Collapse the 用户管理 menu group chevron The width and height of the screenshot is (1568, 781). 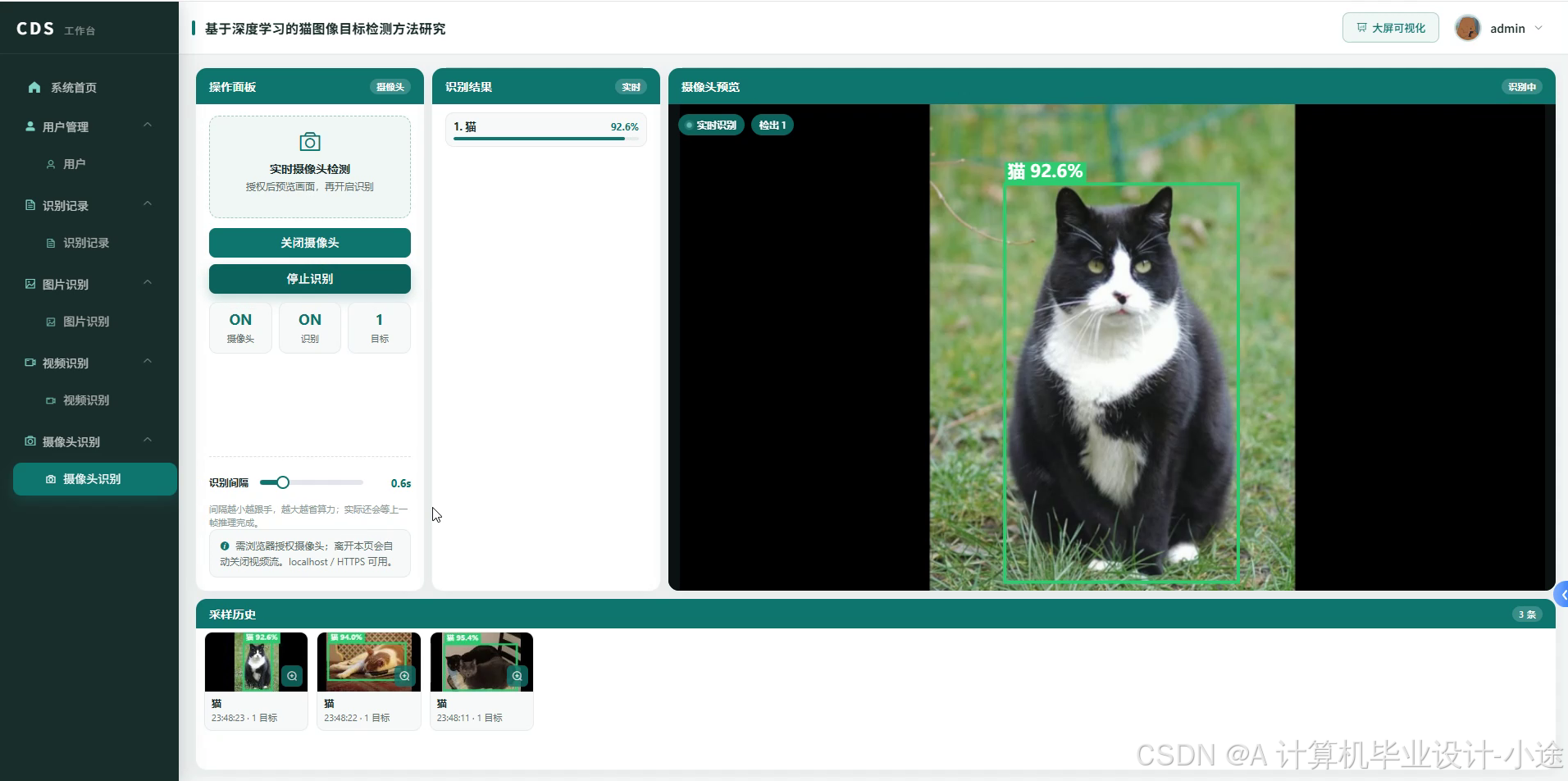148,126
